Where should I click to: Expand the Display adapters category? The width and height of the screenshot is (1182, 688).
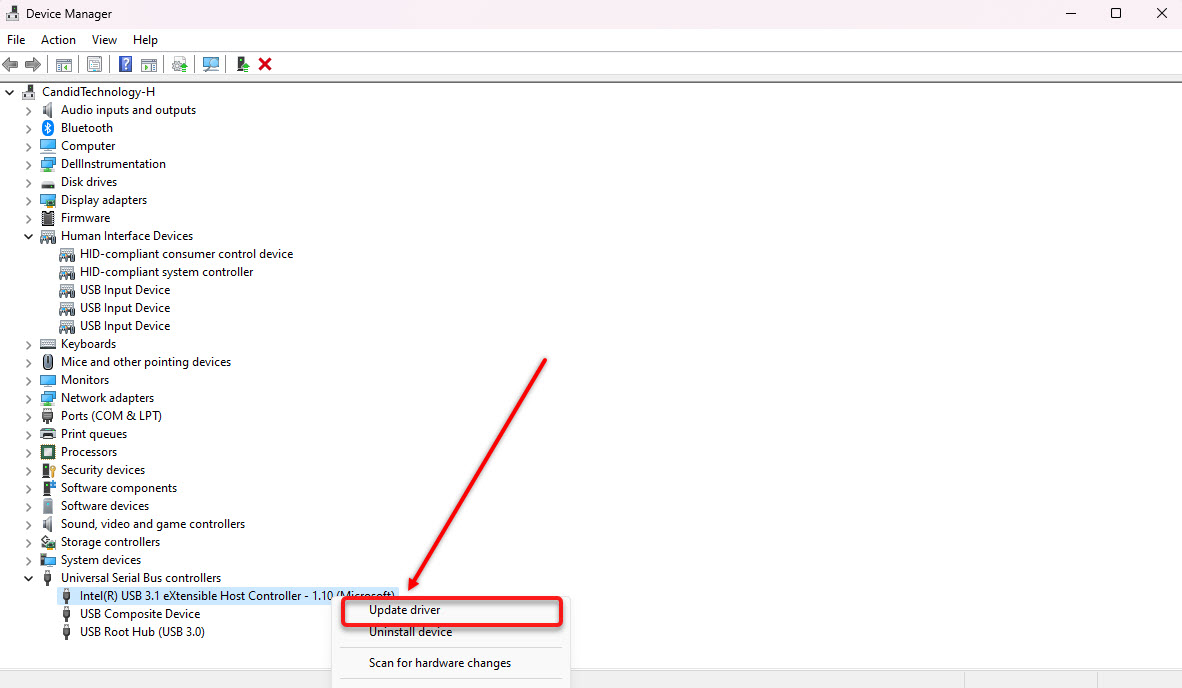click(x=28, y=199)
